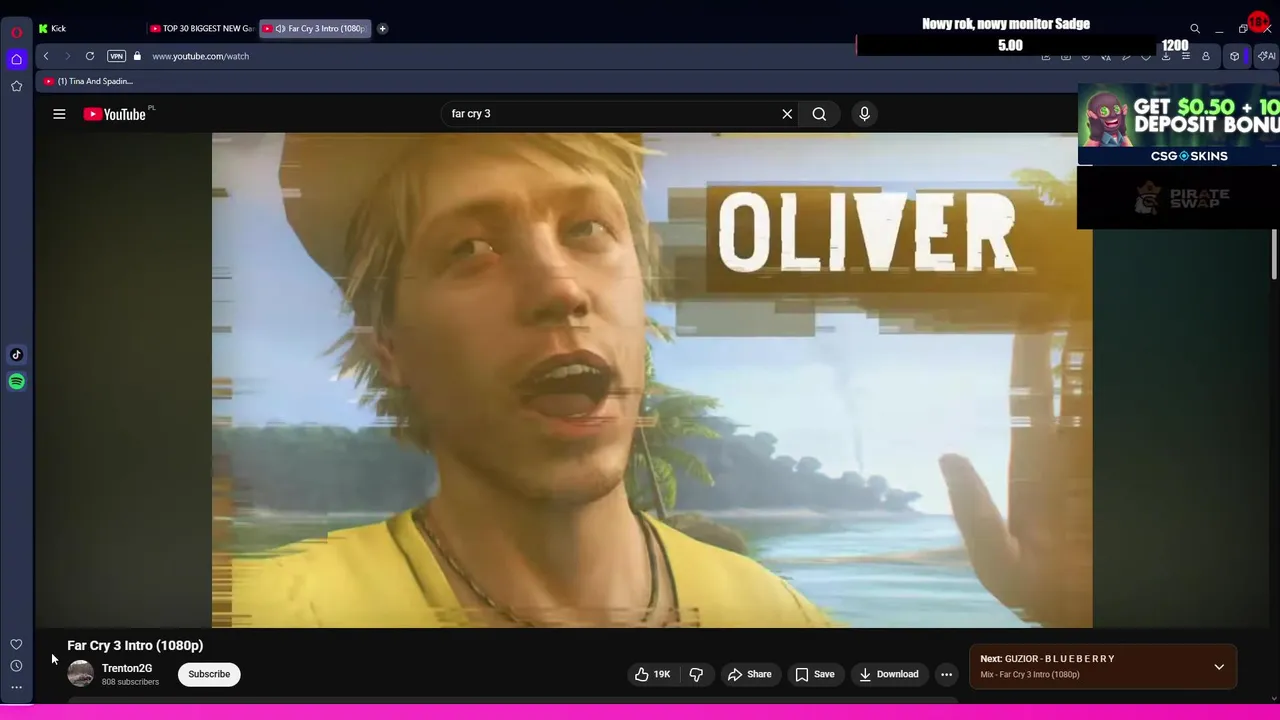Expand the Next: GUZIOR playlist chevron

pyautogui.click(x=1219, y=667)
